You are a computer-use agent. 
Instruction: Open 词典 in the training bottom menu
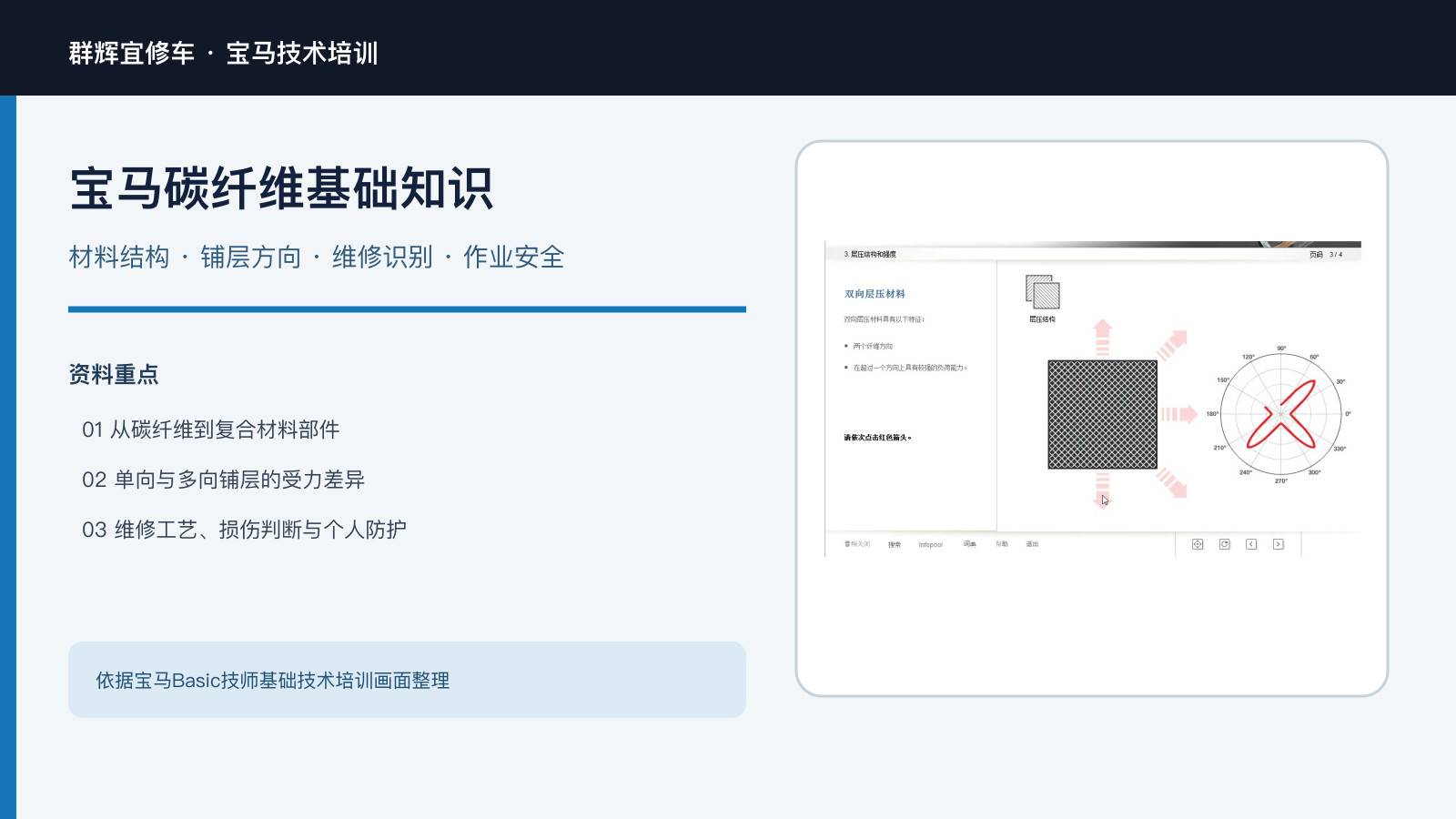pos(970,544)
